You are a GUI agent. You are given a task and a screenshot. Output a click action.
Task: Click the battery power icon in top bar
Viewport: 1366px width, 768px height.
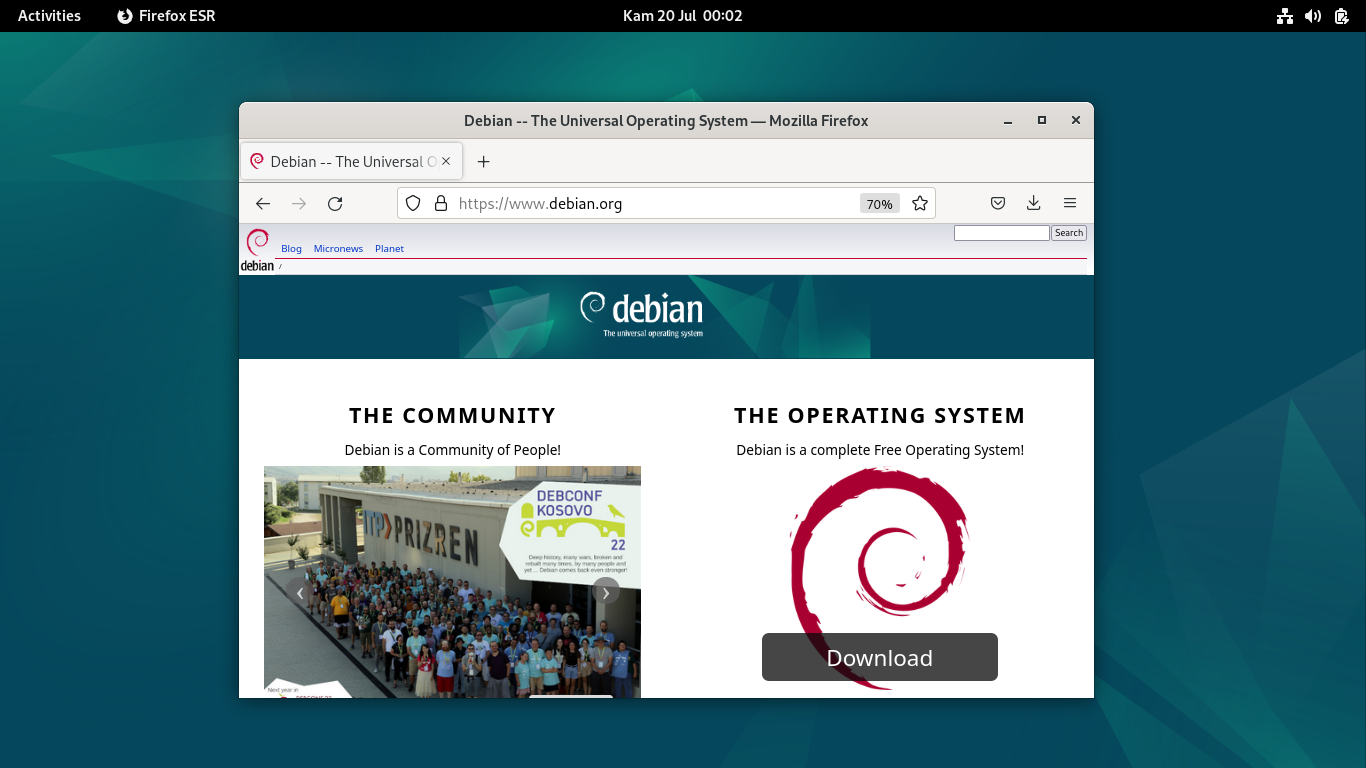[1341, 15]
